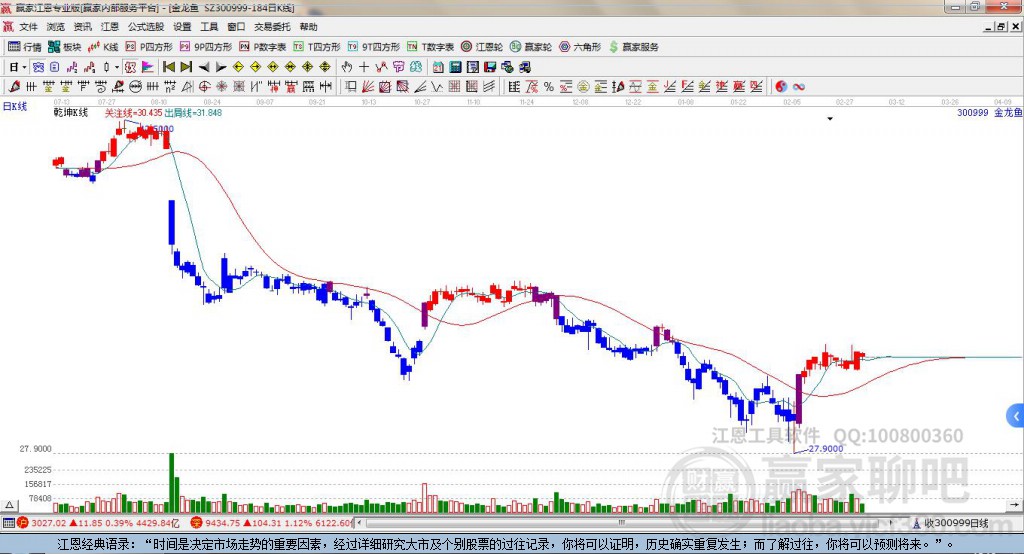Open the calendar date icon in toolbar
The width and height of the screenshot is (1024, 554).
tap(438, 67)
